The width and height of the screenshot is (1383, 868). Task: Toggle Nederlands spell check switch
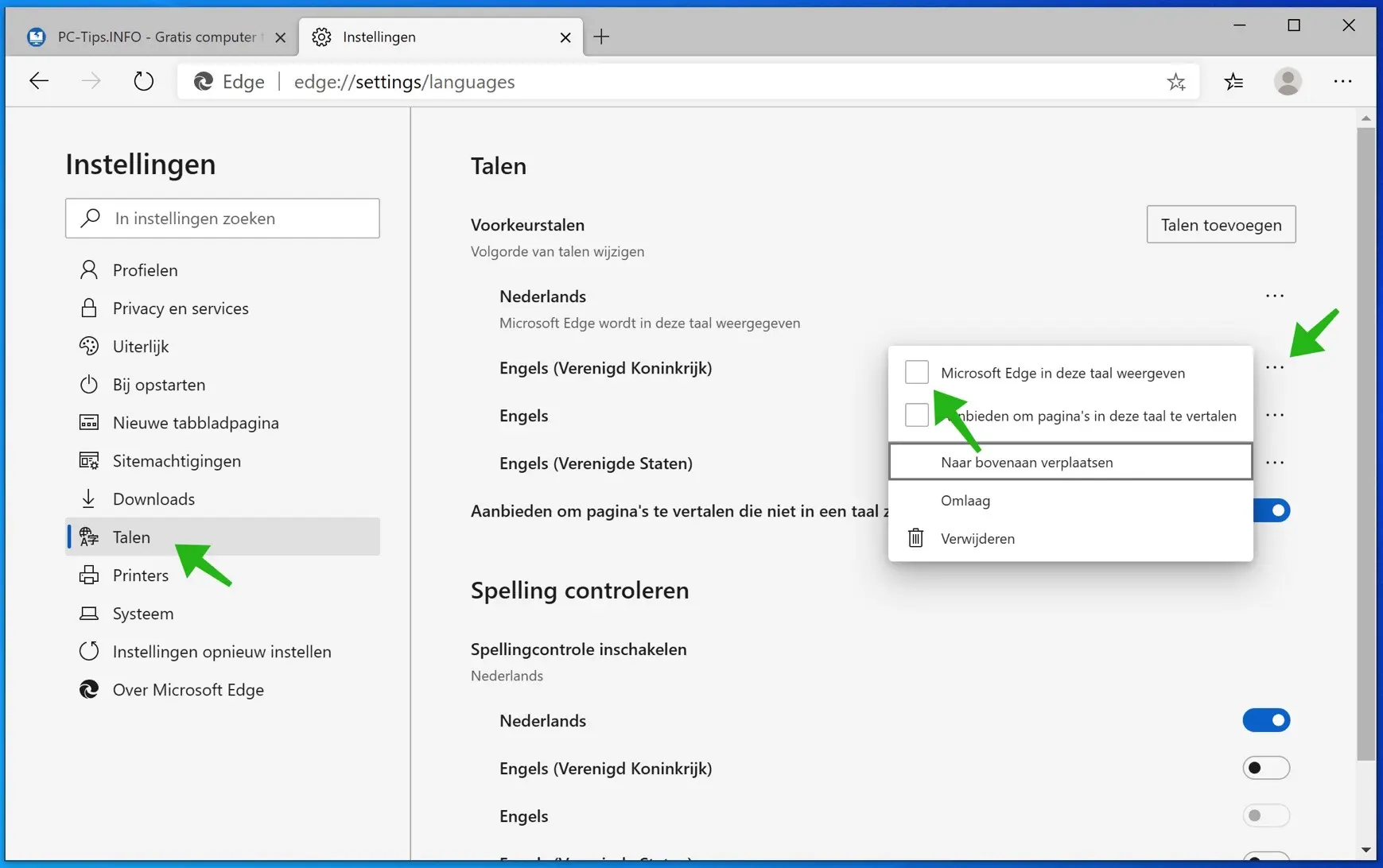tap(1266, 720)
